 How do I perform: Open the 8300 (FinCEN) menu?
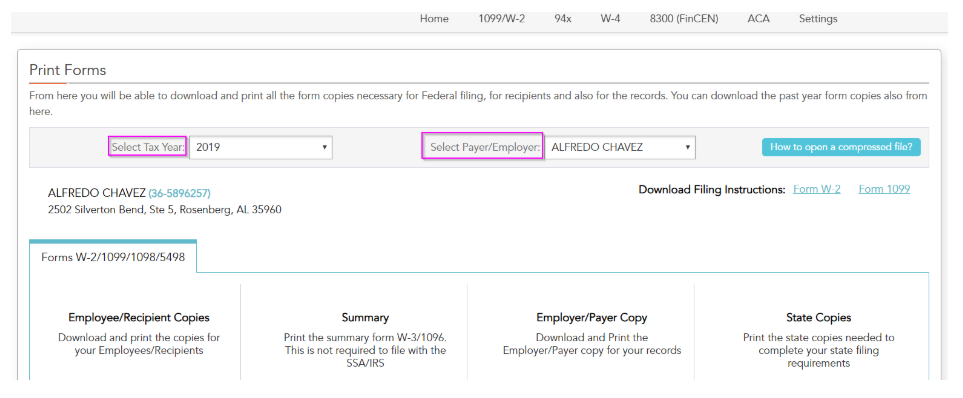pos(684,19)
